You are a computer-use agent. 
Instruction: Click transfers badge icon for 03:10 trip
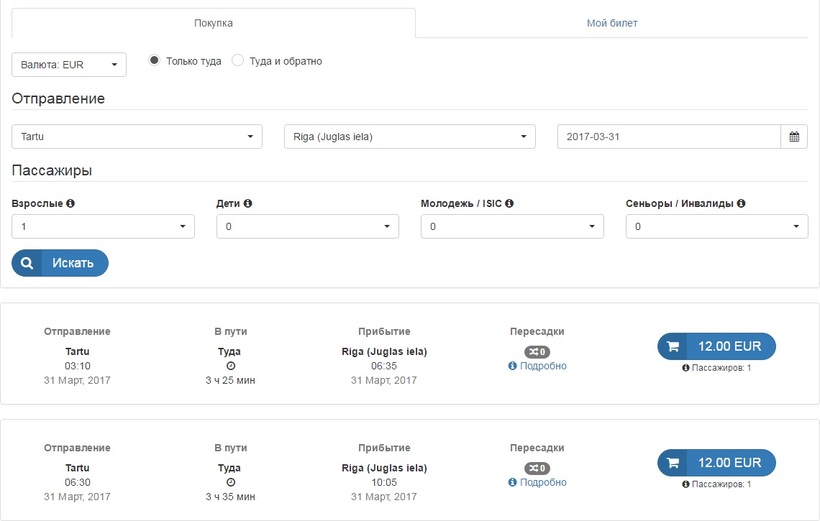(x=537, y=352)
